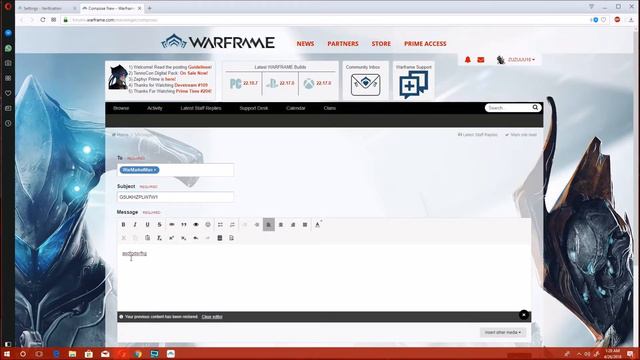Click the Subject input field
The width and height of the screenshot is (640, 360).
[176, 197]
